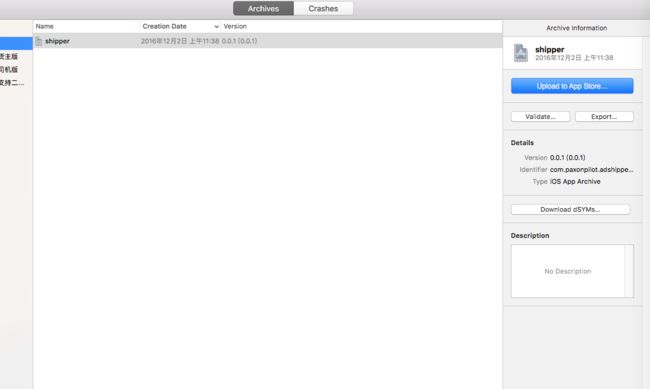The width and height of the screenshot is (650, 389).
Task: Click Upload to App Store button
Action: pyautogui.click(x=572, y=86)
